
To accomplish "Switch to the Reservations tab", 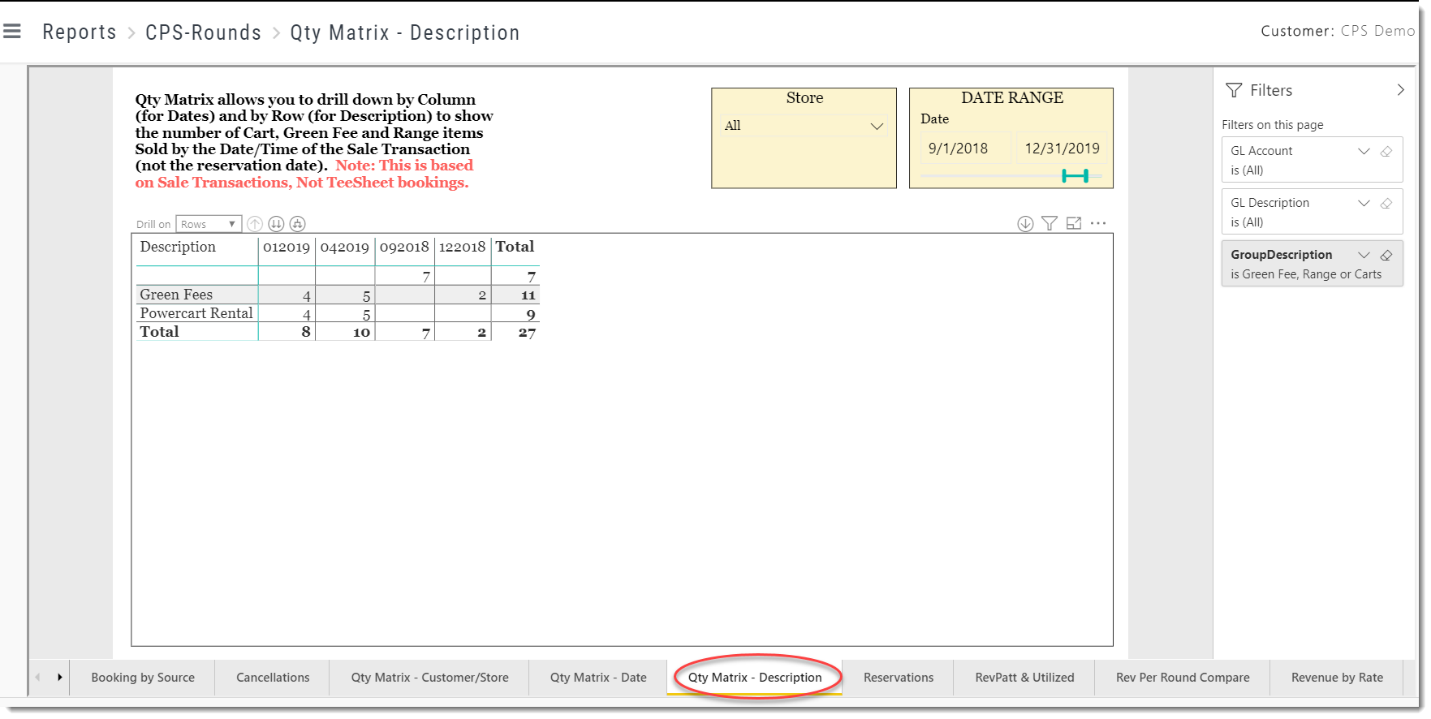I will click(x=898, y=677).
